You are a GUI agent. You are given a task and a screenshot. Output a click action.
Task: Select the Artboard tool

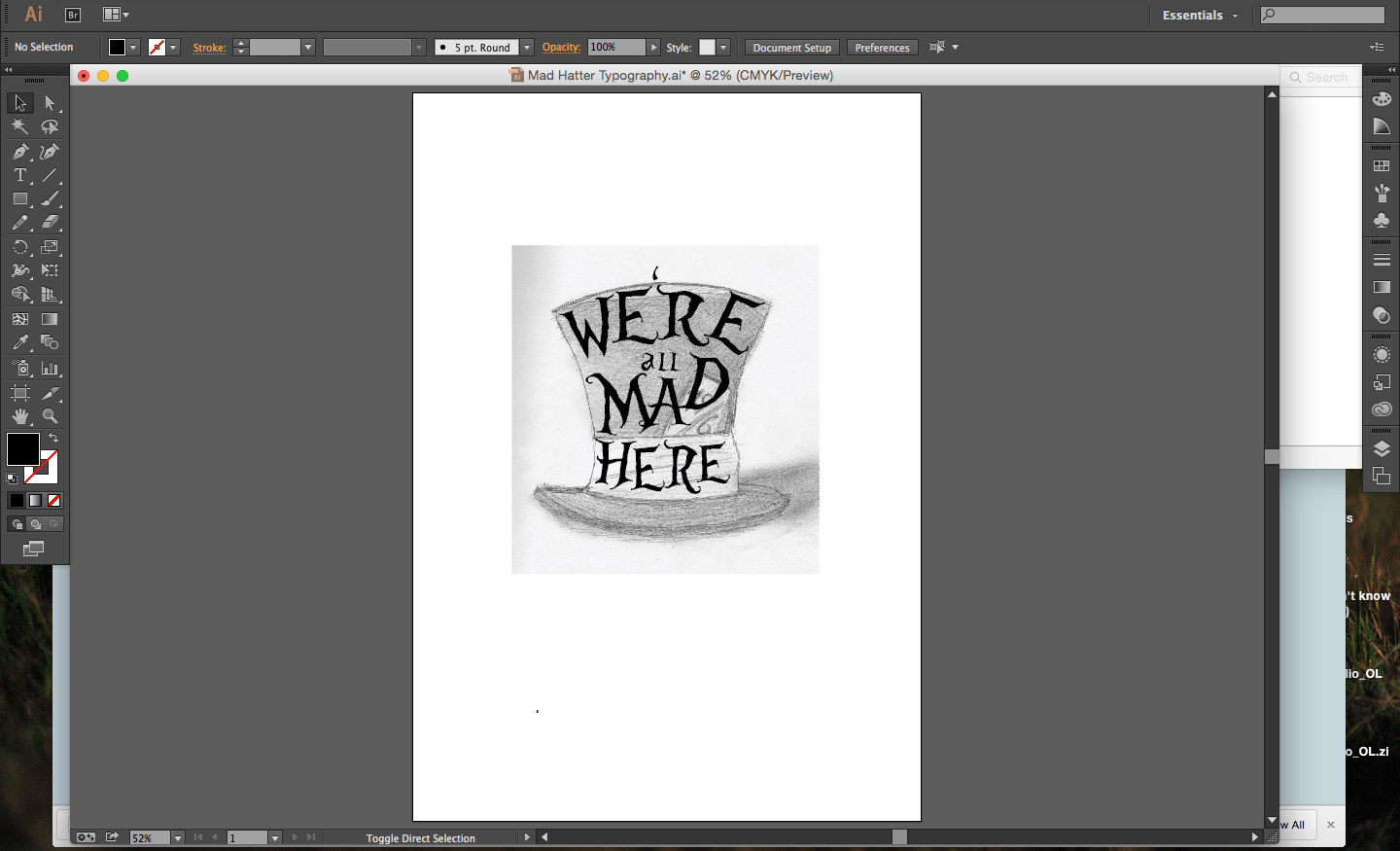click(x=20, y=393)
